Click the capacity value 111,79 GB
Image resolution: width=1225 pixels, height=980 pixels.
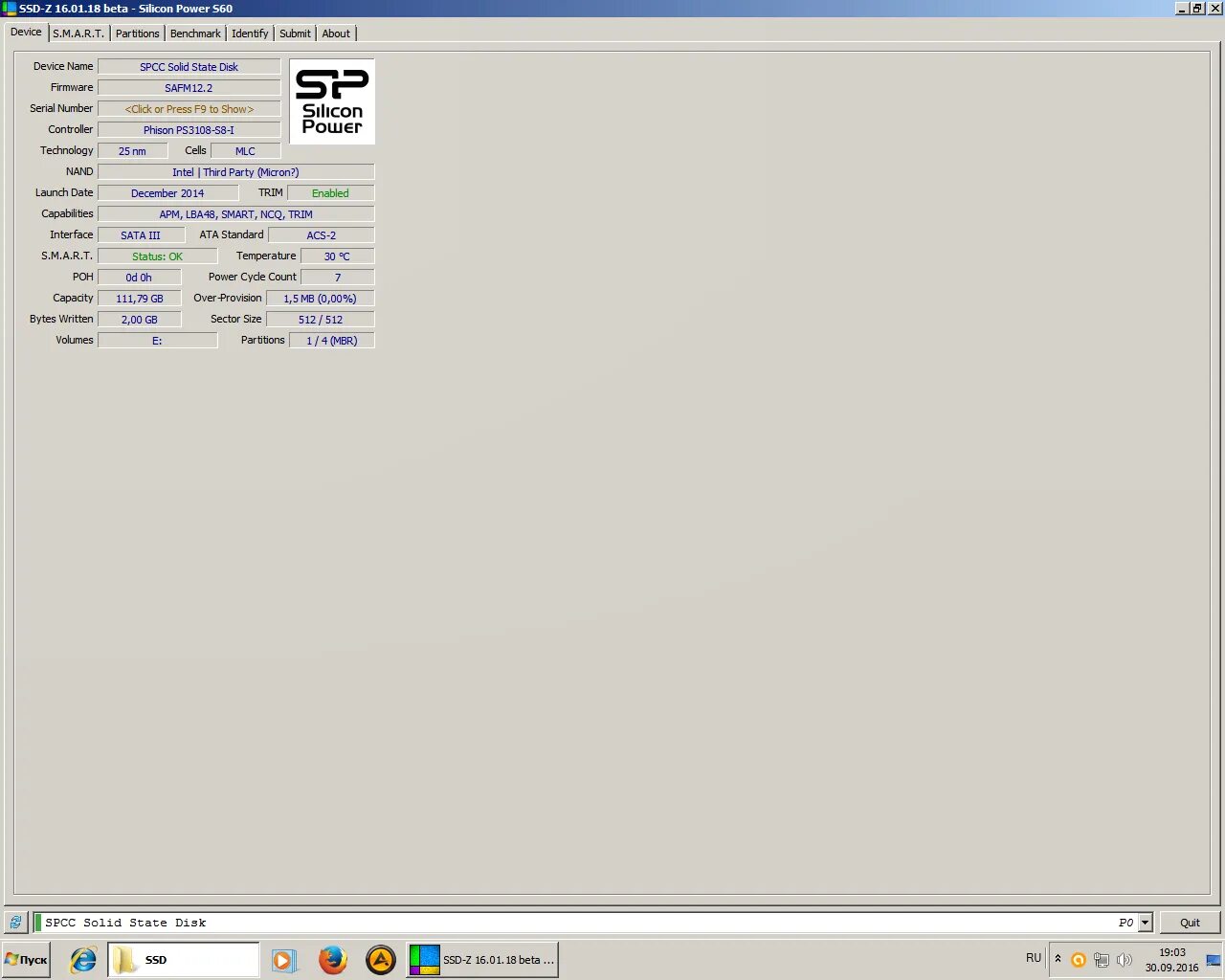click(x=140, y=299)
